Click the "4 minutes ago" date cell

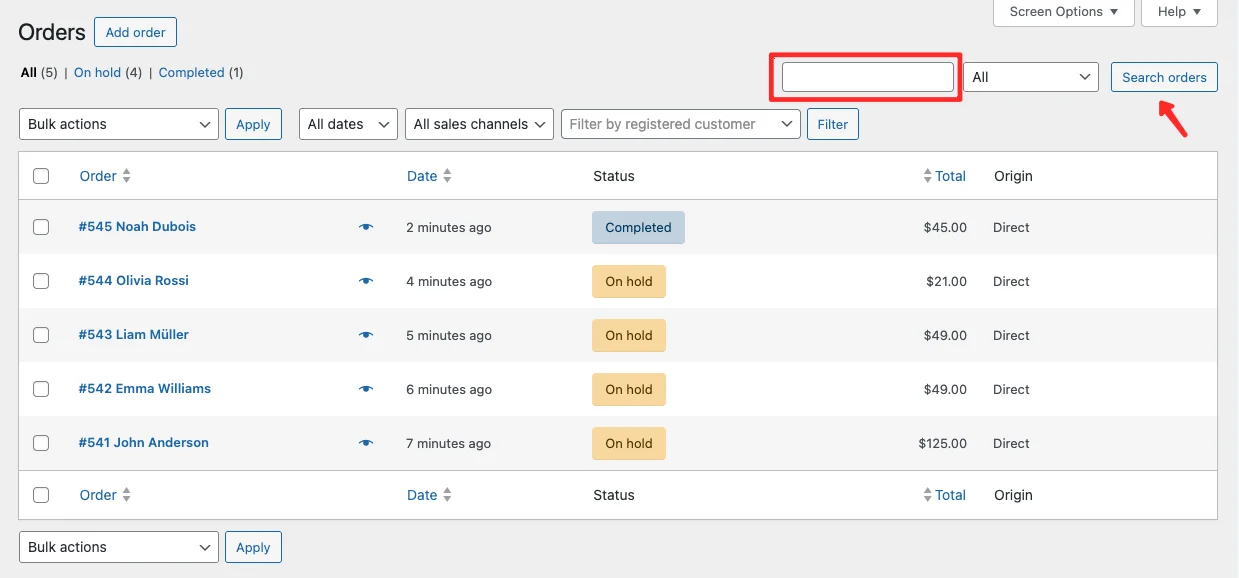pos(449,281)
